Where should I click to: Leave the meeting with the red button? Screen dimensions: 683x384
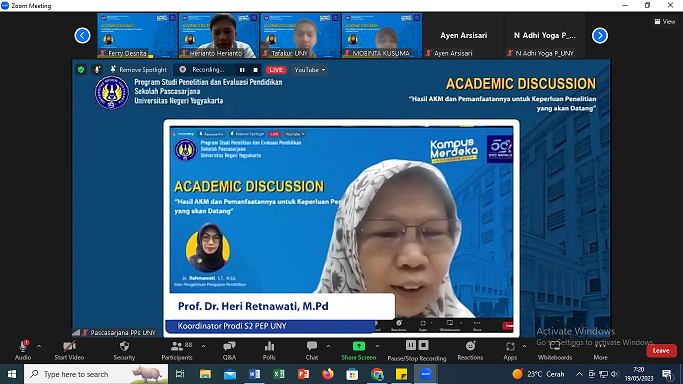click(661, 350)
